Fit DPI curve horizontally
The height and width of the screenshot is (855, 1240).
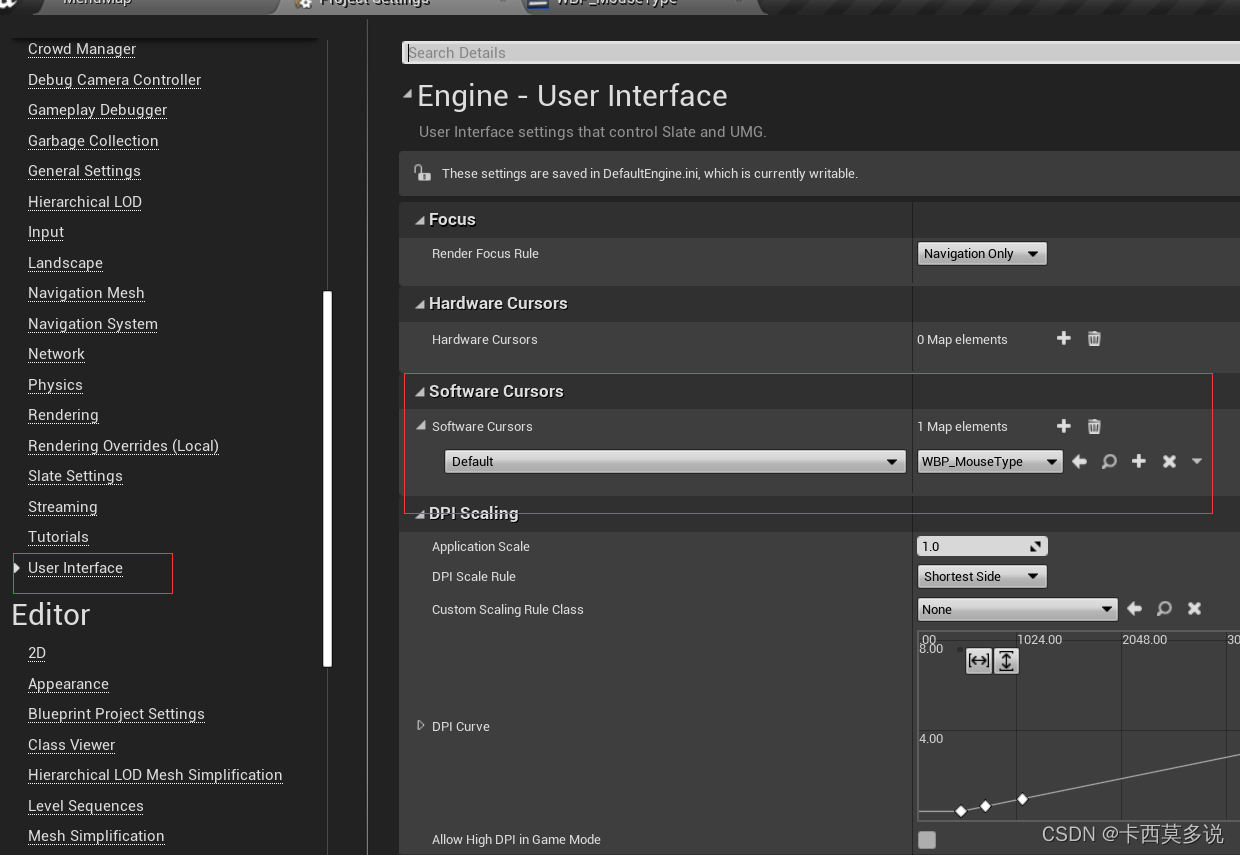tap(978, 661)
